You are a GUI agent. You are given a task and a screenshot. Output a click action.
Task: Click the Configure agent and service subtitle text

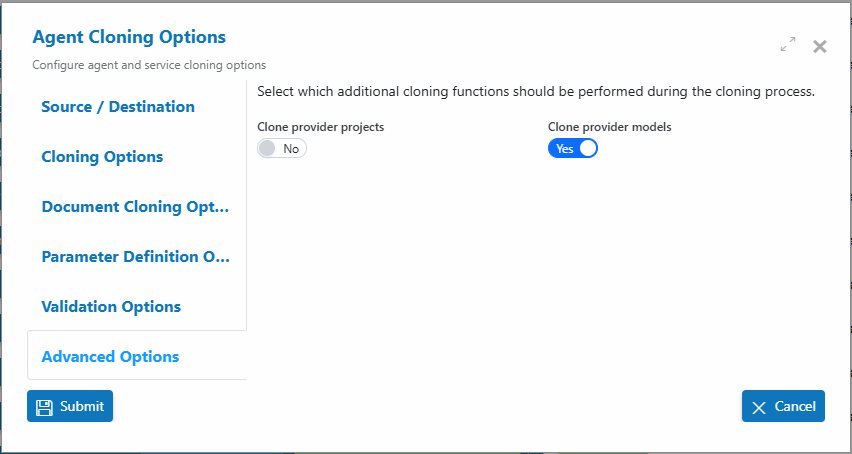(x=149, y=65)
